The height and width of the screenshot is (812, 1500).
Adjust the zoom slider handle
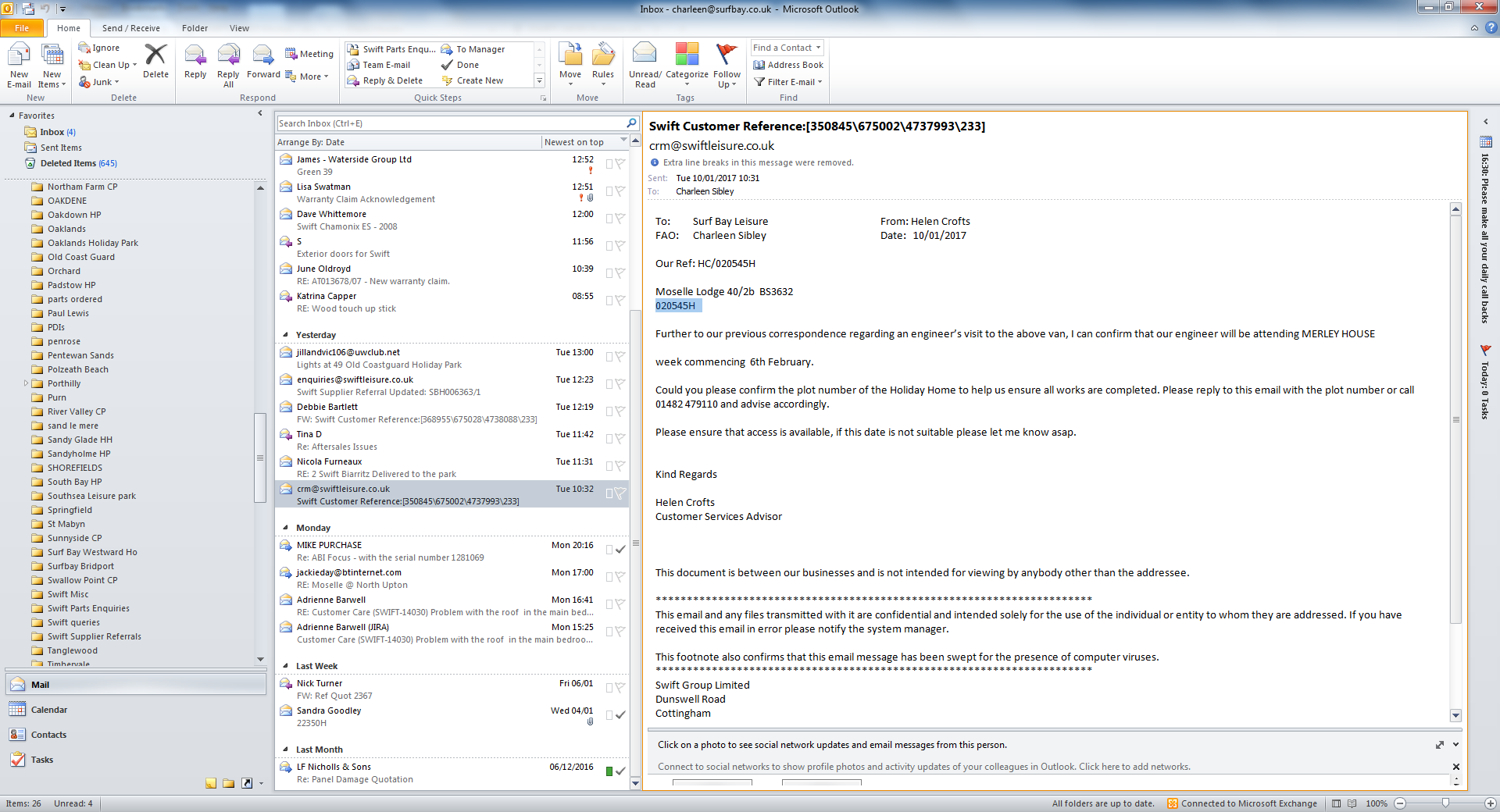(1445, 803)
